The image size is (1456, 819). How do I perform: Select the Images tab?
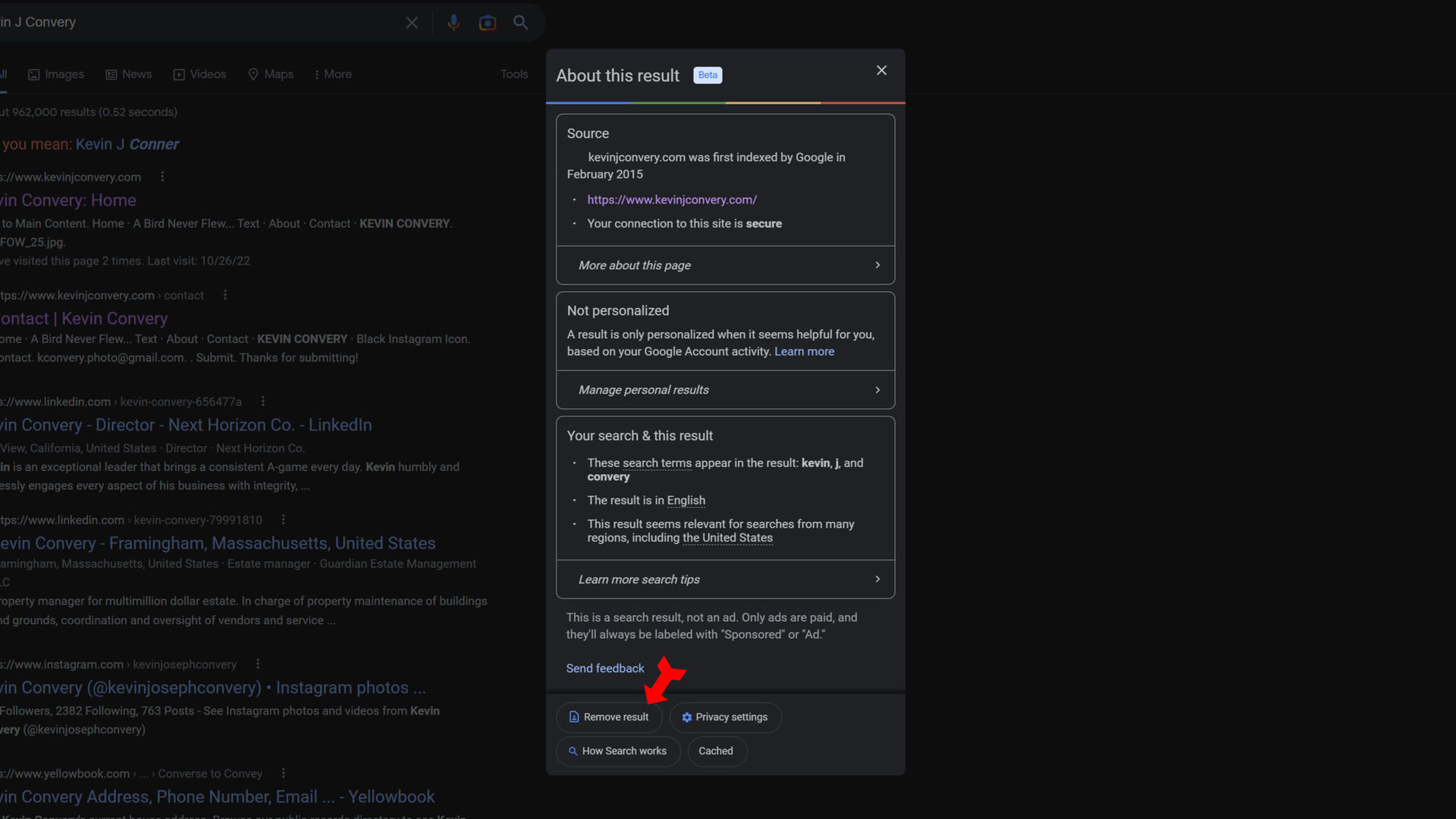tap(55, 74)
